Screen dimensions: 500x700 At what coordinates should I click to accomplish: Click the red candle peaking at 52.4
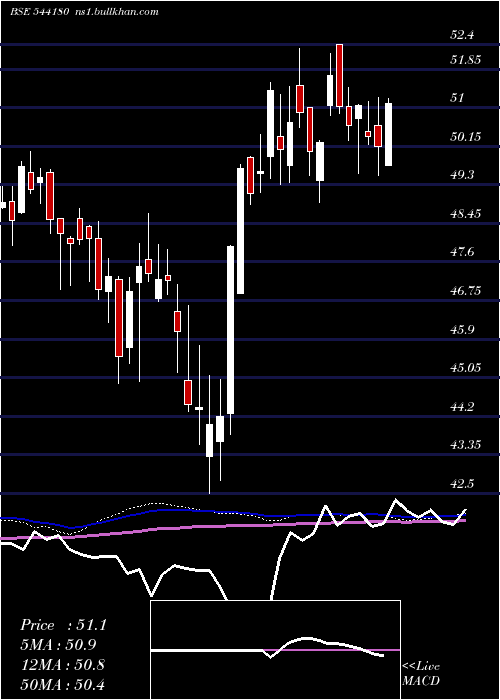coord(339,75)
